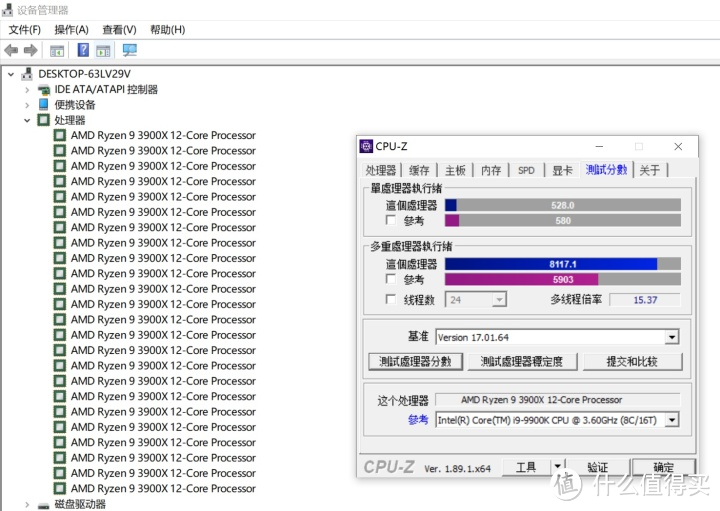Viewport: 720px width, 511px height.
Task: Click the Back arrow in Device Manager toolbar
Action: pyautogui.click(x=11, y=50)
